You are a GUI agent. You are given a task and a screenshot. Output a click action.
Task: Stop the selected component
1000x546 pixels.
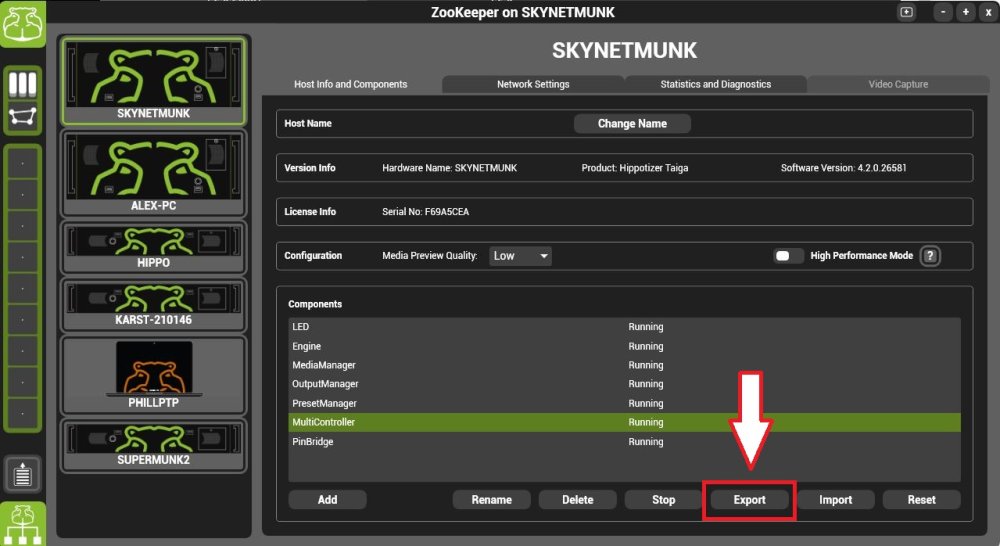663,500
